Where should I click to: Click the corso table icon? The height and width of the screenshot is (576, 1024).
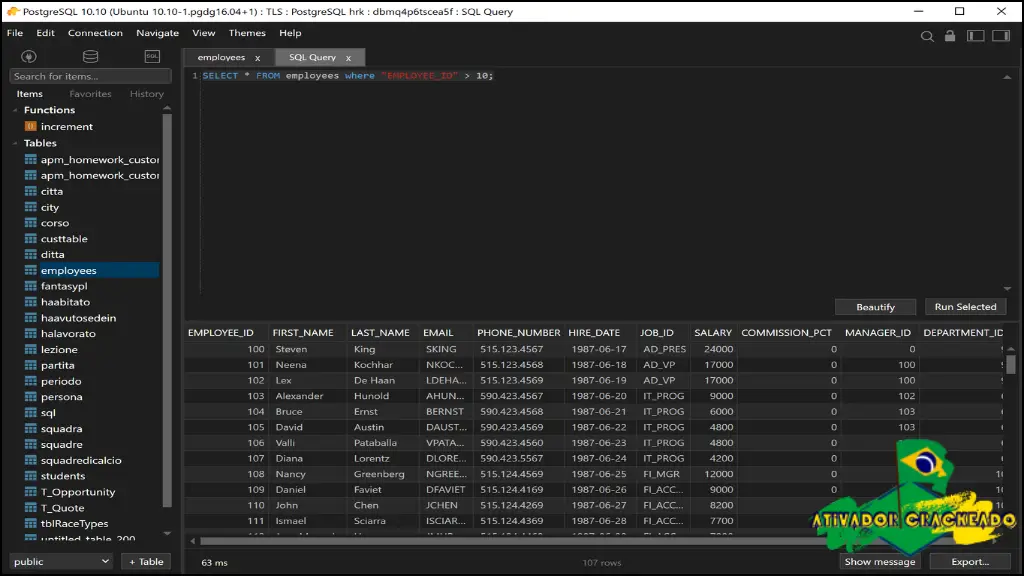[31, 223]
